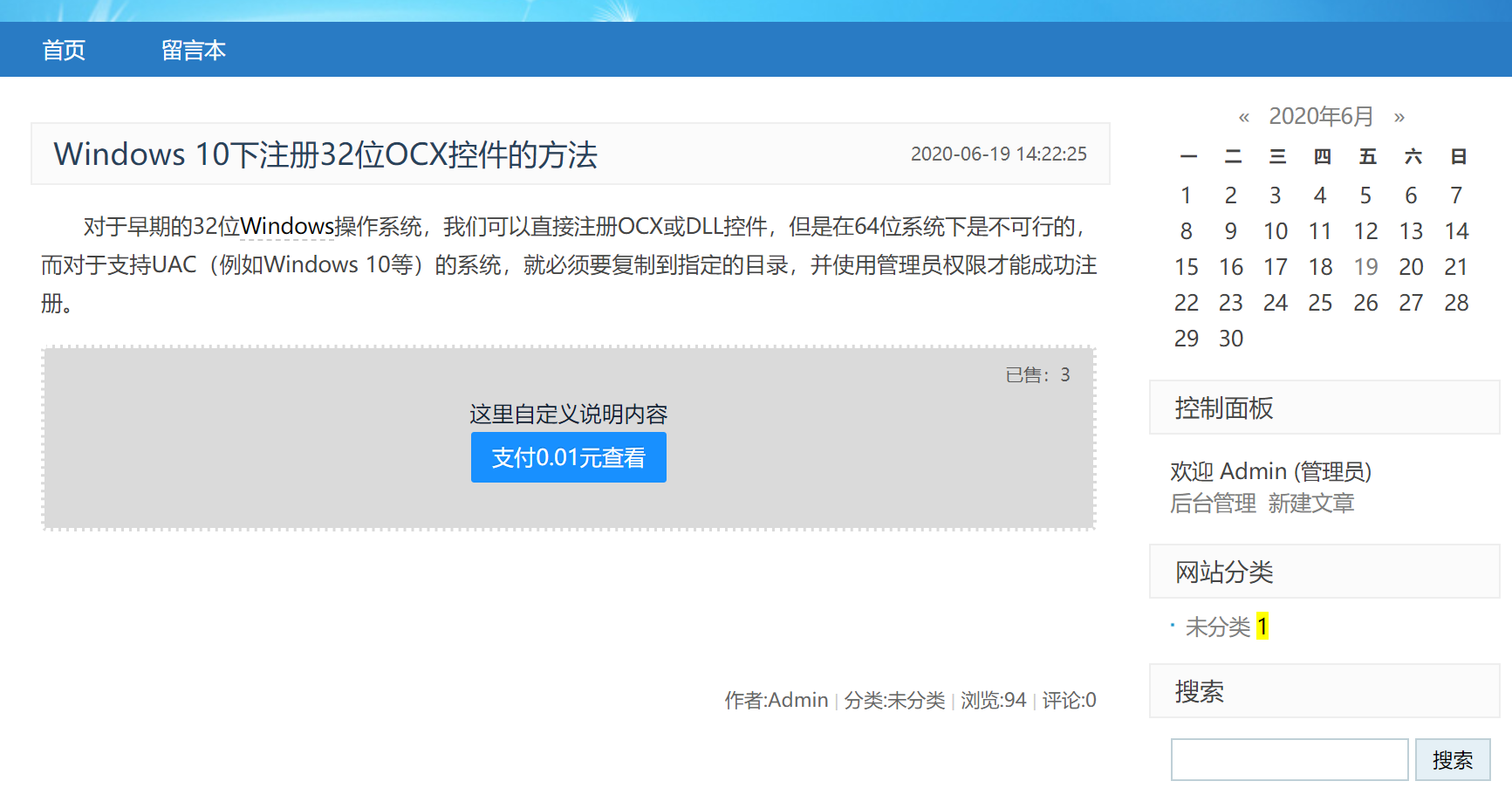The width and height of the screenshot is (1512, 788).
Task: Click the 已售：3 sold count text
Action: (x=1038, y=375)
